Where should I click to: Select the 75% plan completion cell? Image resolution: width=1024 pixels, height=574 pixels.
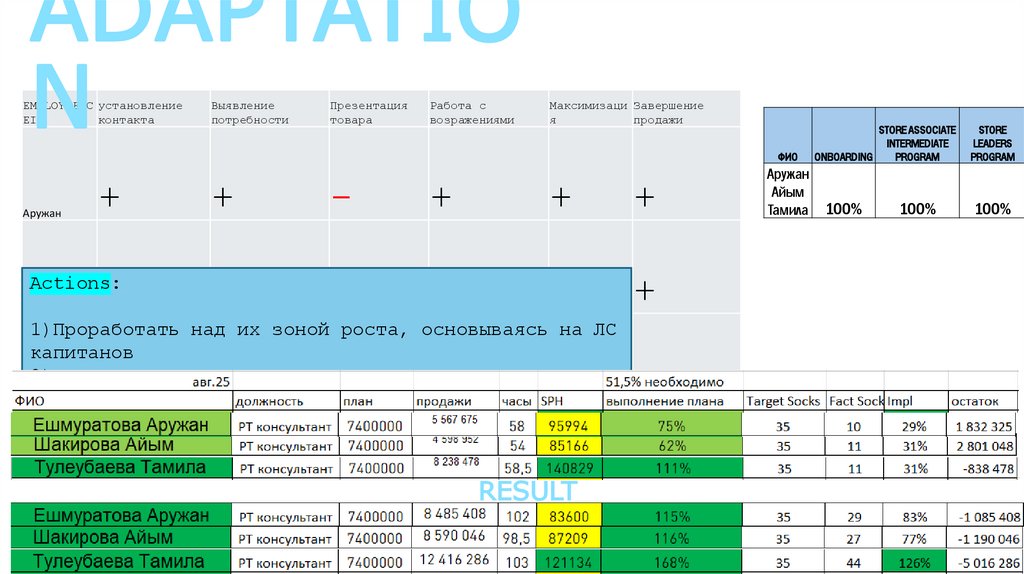(671, 426)
